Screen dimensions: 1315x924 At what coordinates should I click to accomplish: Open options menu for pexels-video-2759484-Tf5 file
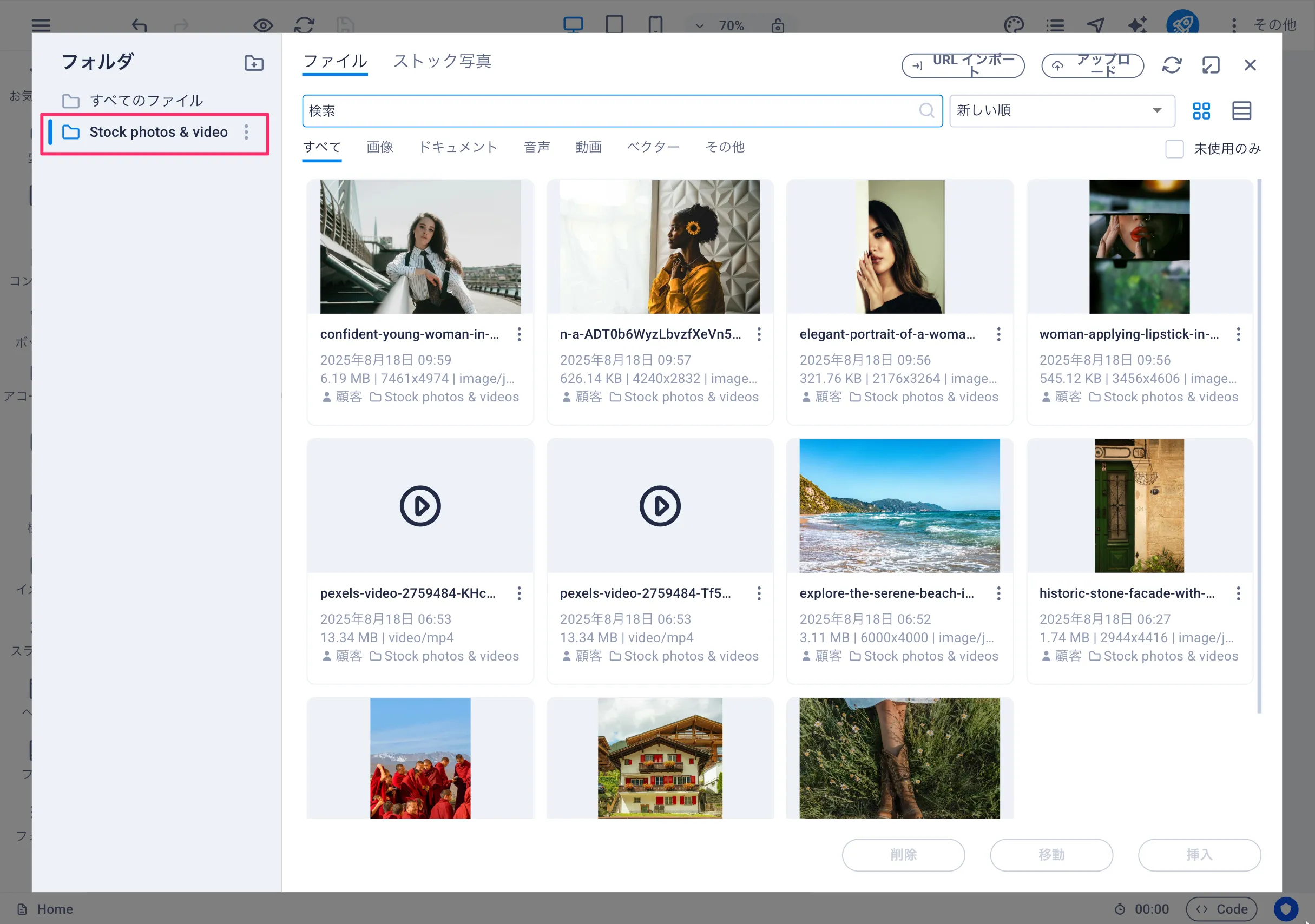[x=759, y=593]
